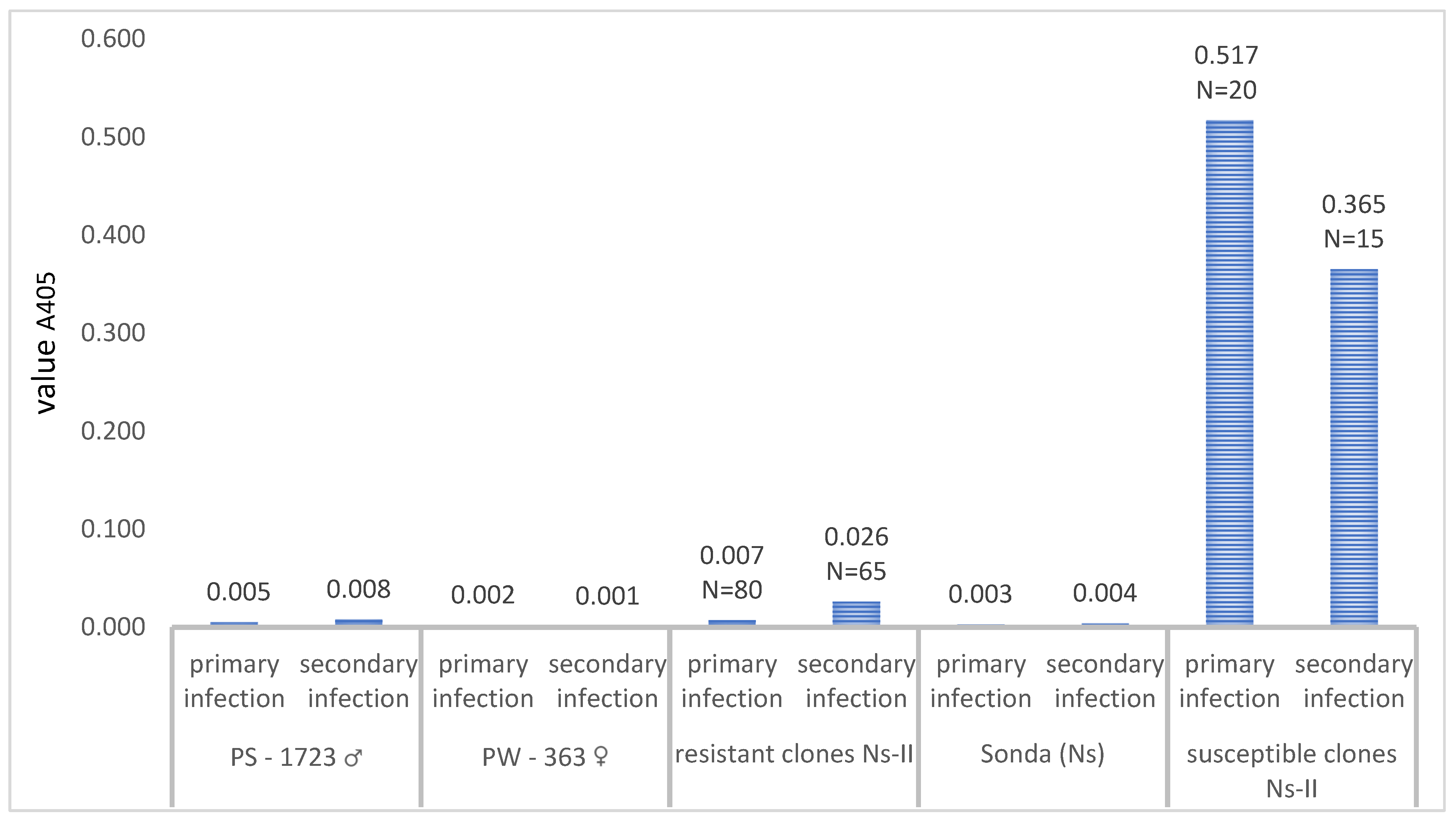Click the 0.100 axis tick label
This screenshot has width=1456, height=822.
(x=113, y=529)
